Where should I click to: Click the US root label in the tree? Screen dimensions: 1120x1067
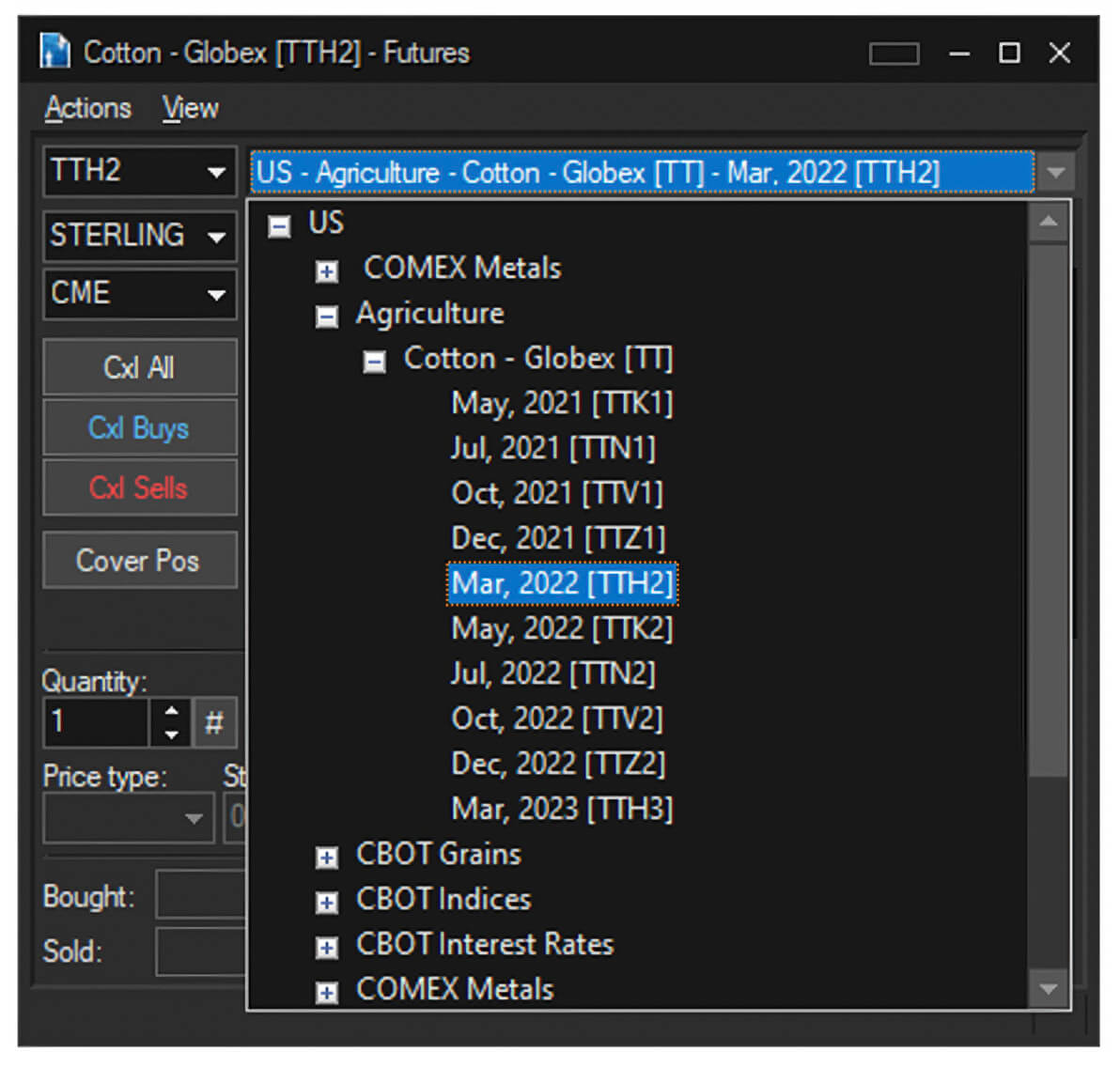[326, 223]
